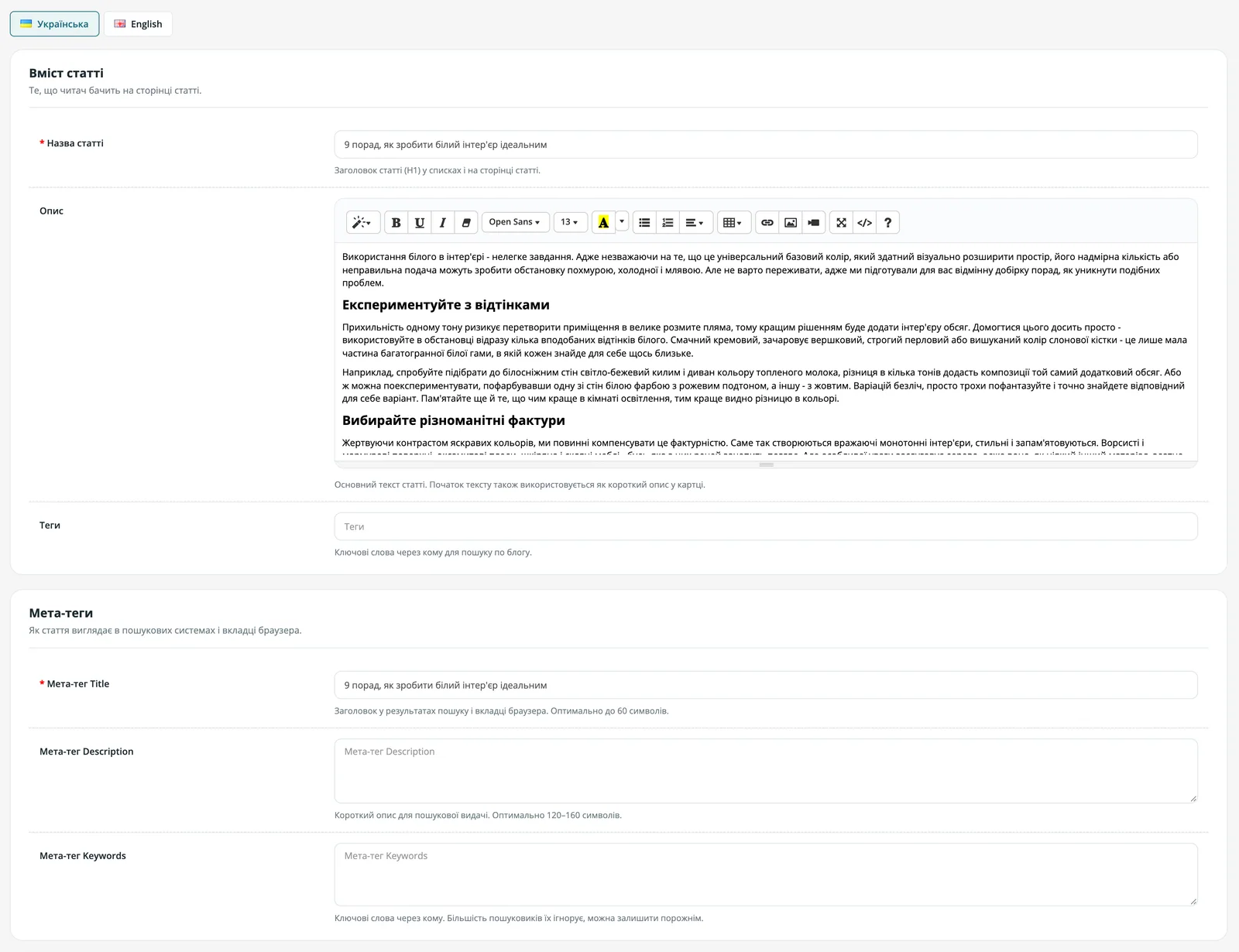
Task: Insert an unordered bullet list
Action: [644, 223]
